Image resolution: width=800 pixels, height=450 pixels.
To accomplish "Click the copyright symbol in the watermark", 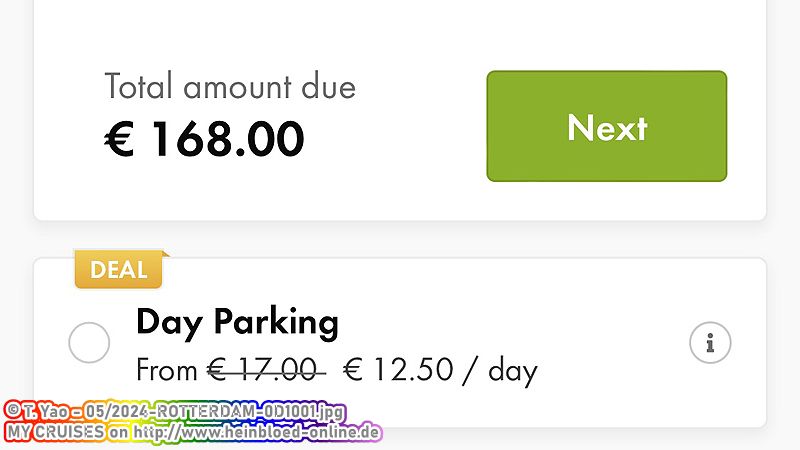I will (13, 410).
